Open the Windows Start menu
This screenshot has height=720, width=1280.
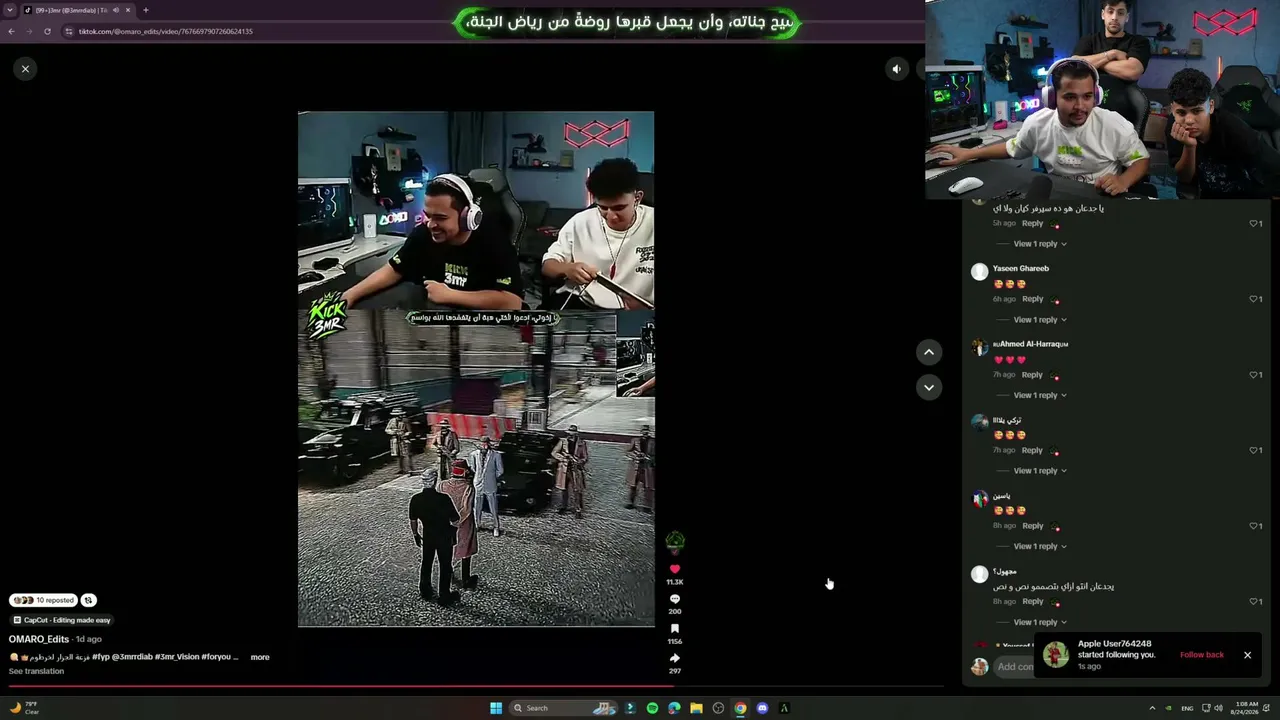496,708
